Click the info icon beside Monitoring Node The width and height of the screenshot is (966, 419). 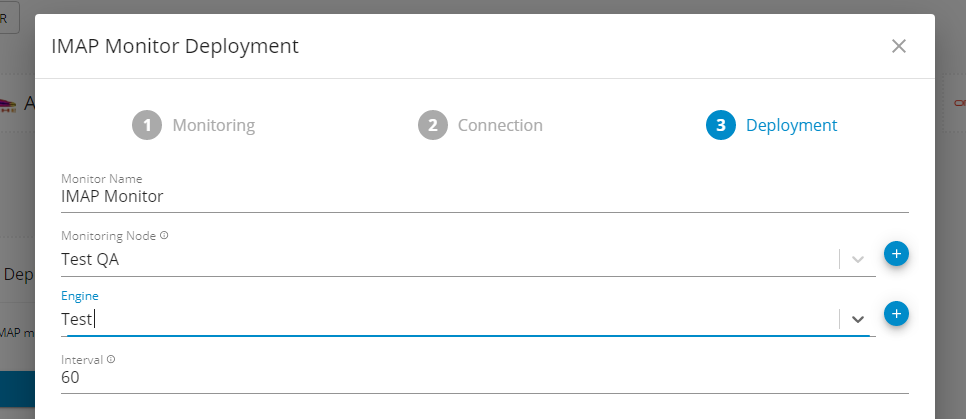coord(164,236)
